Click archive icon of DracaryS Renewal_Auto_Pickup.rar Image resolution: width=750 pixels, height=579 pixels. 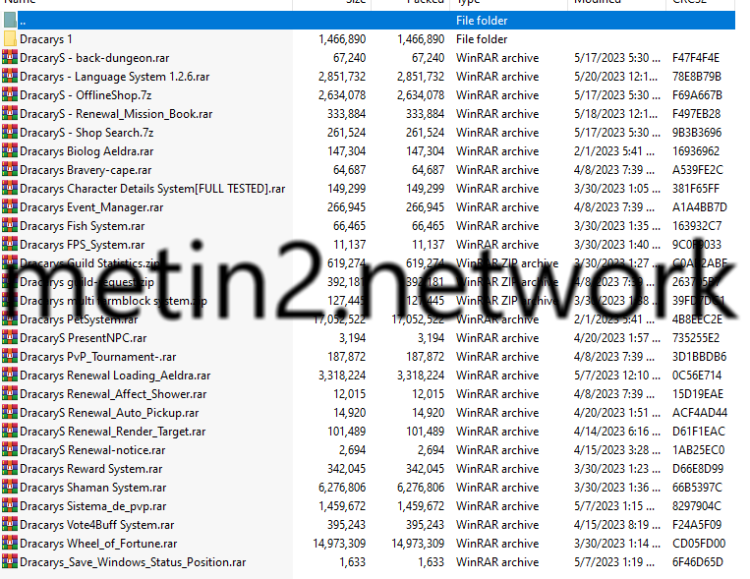[x=10, y=412]
